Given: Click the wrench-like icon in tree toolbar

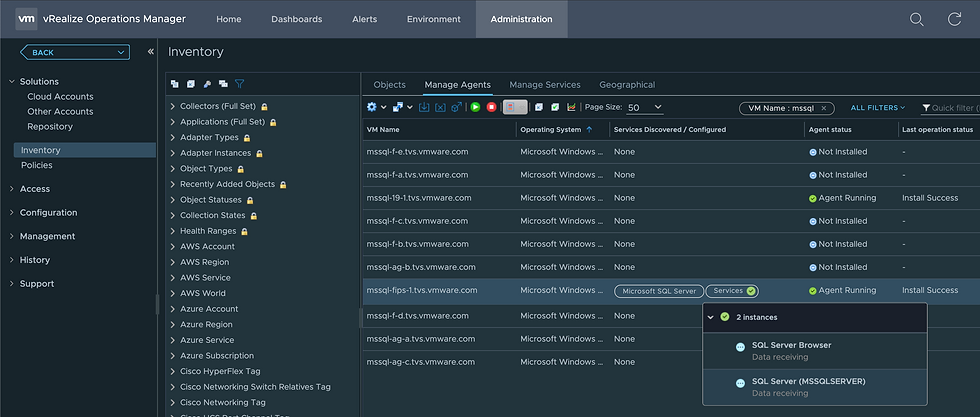Looking at the screenshot, I should click(x=207, y=84).
